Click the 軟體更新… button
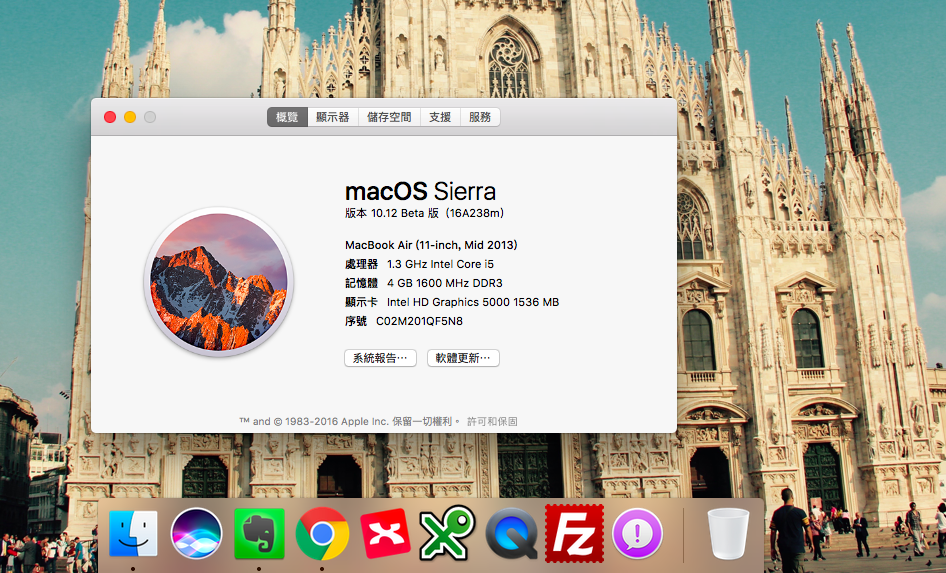Screen dimensions: 946x573 coord(463,358)
